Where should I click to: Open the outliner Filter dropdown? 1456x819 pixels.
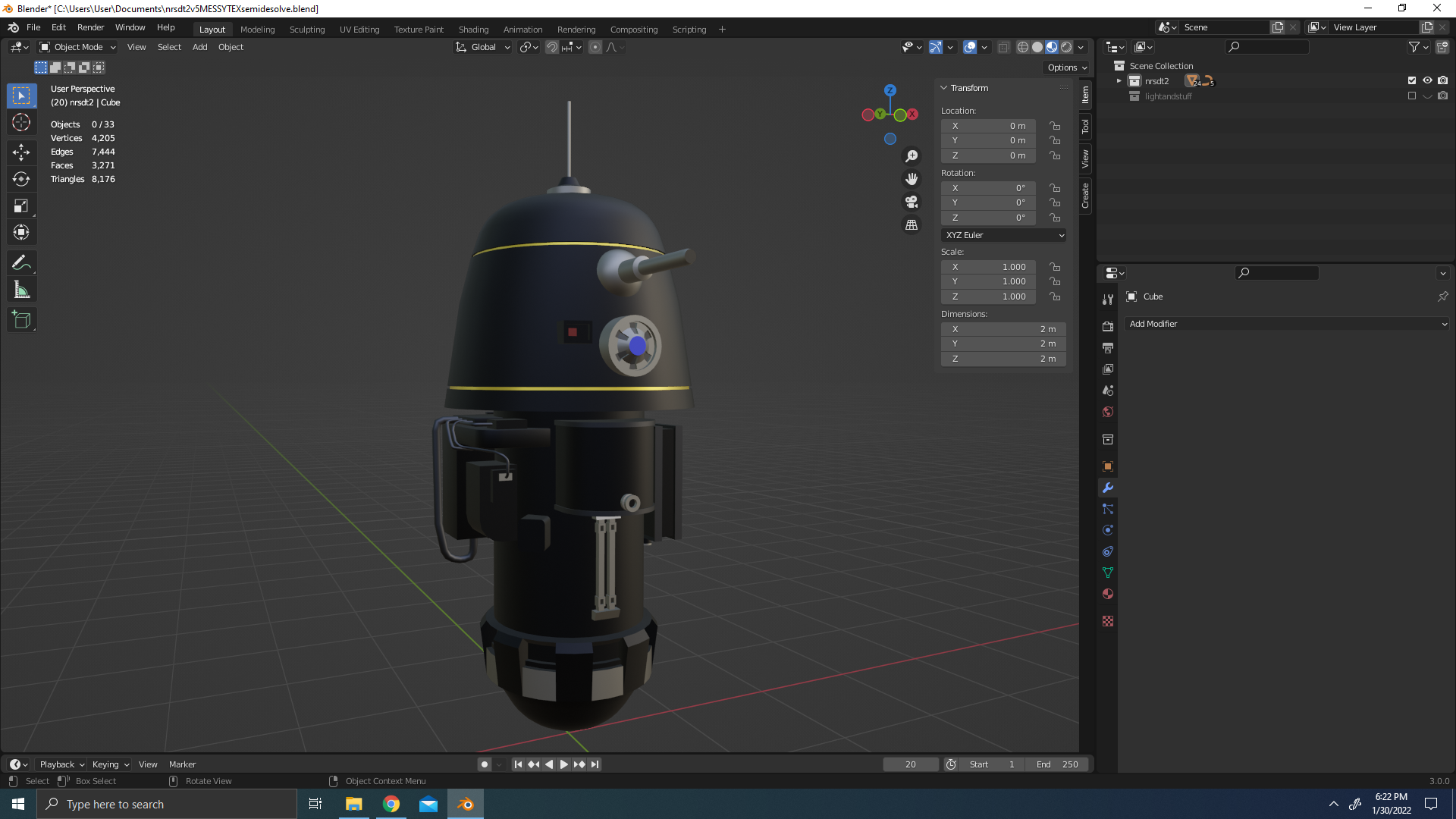[x=1419, y=47]
